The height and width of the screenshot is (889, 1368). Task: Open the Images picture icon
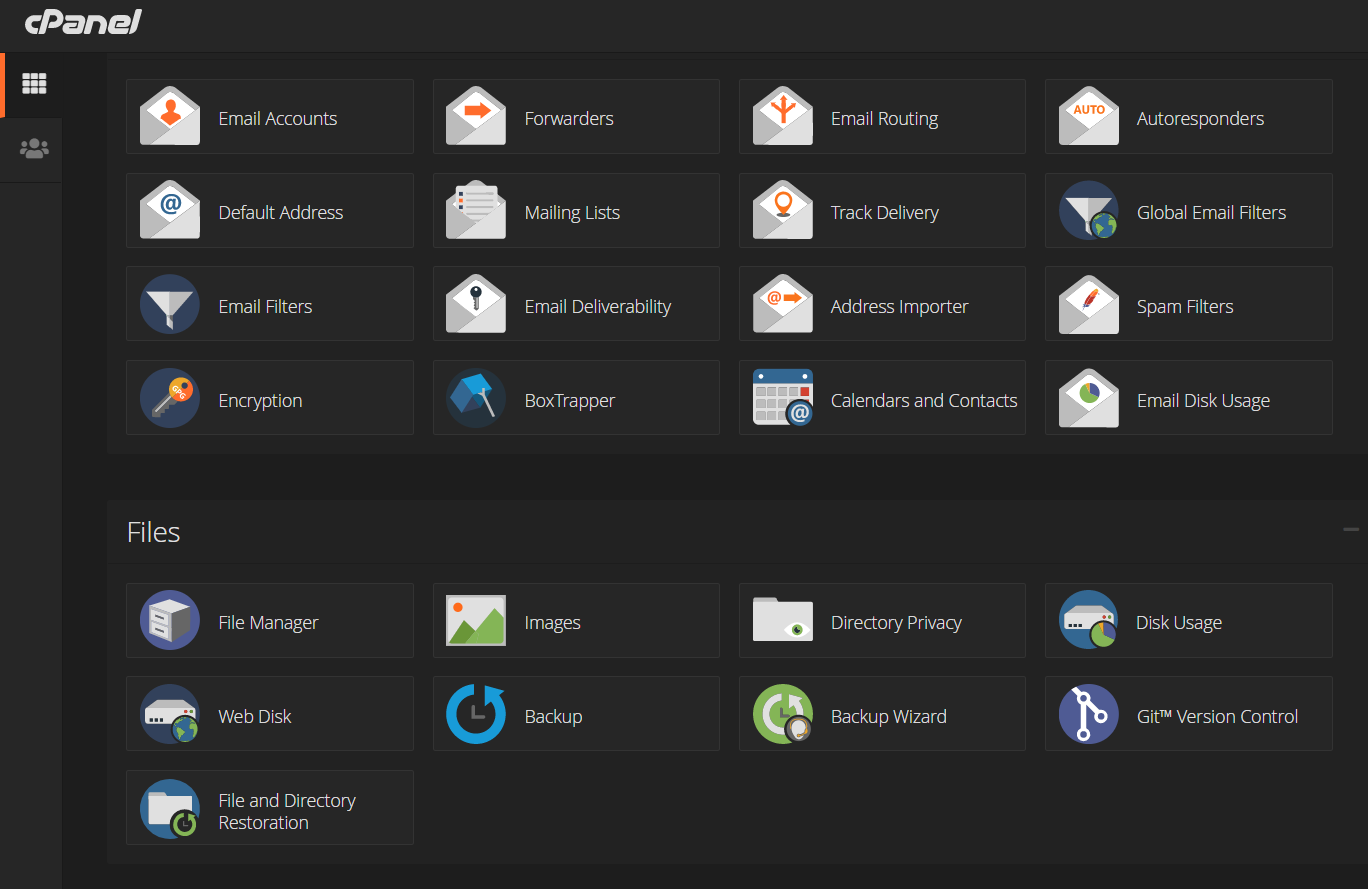click(476, 621)
